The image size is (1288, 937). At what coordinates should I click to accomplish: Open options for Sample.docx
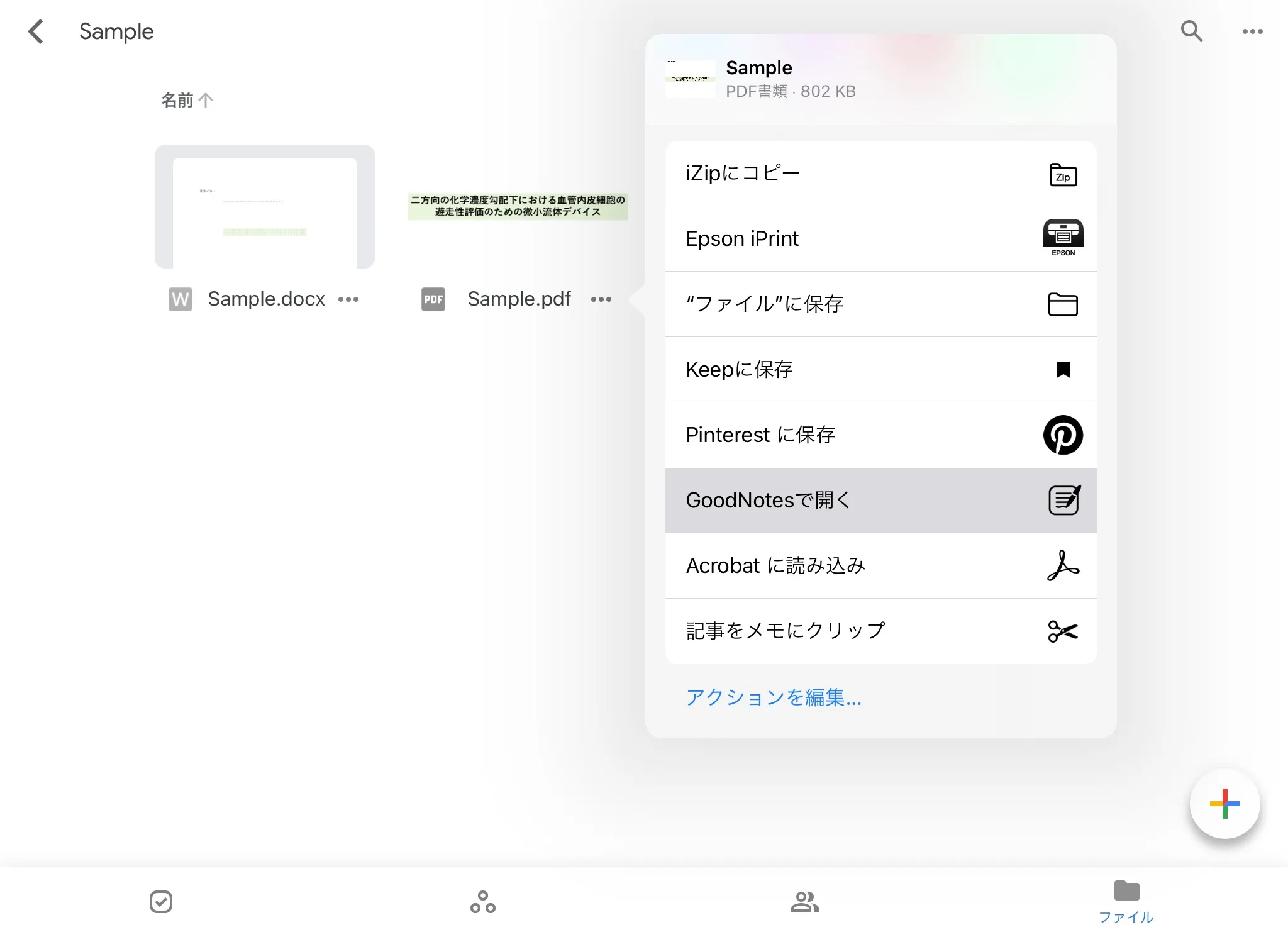pos(348,299)
